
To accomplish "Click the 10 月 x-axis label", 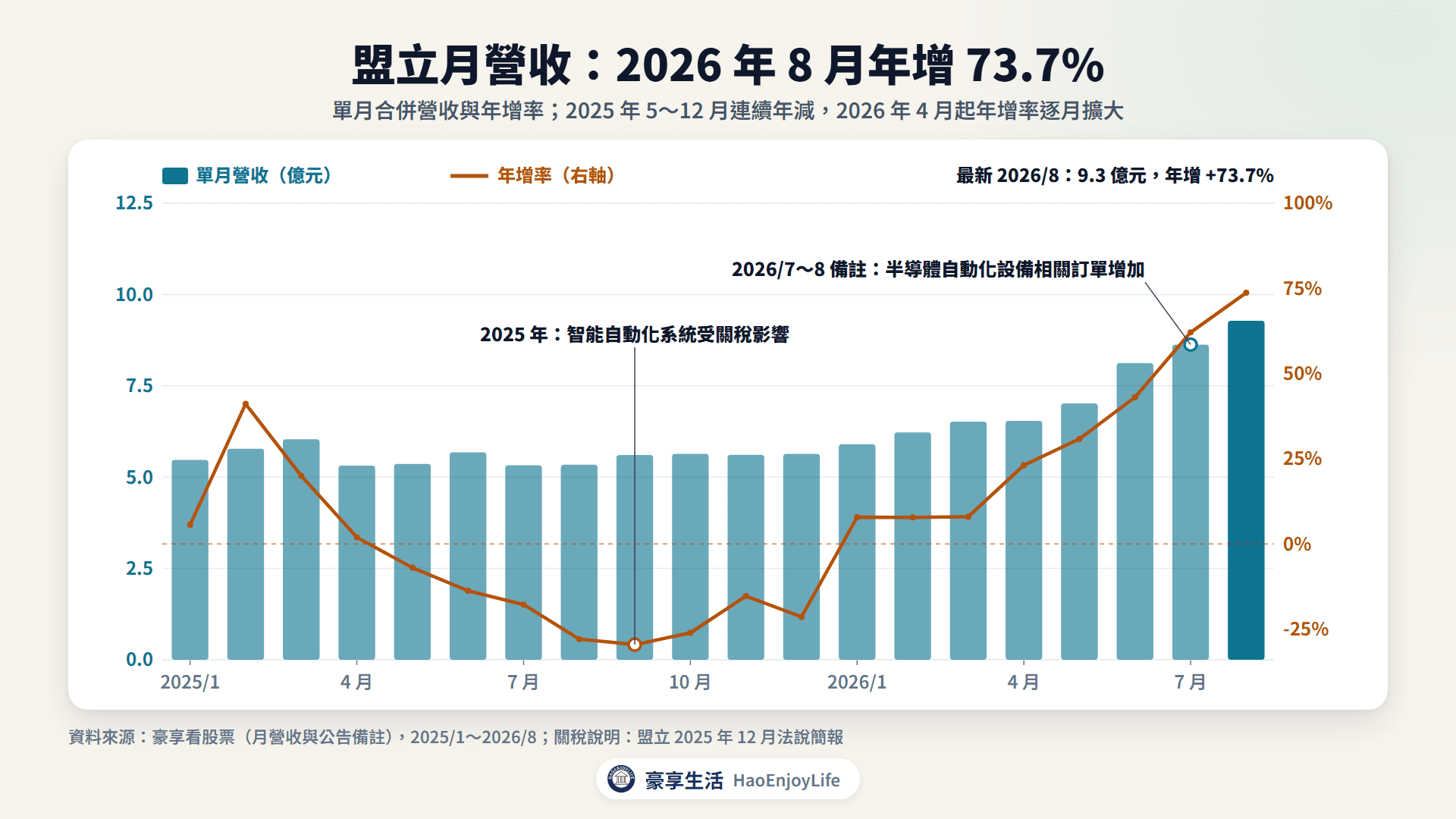I will (690, 682).
